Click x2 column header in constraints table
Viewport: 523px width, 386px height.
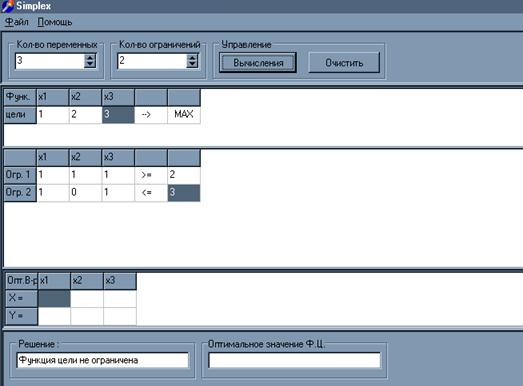[85, 157]
